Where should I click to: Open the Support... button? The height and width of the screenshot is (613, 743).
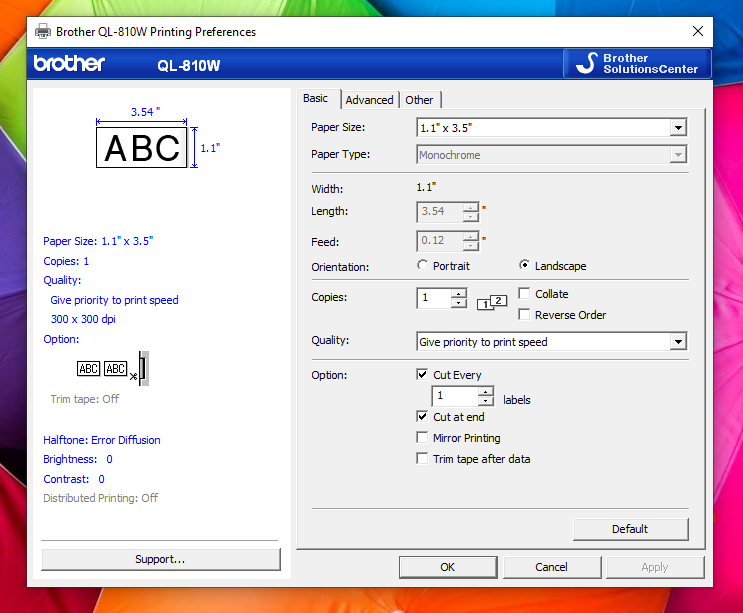point(161,559)
